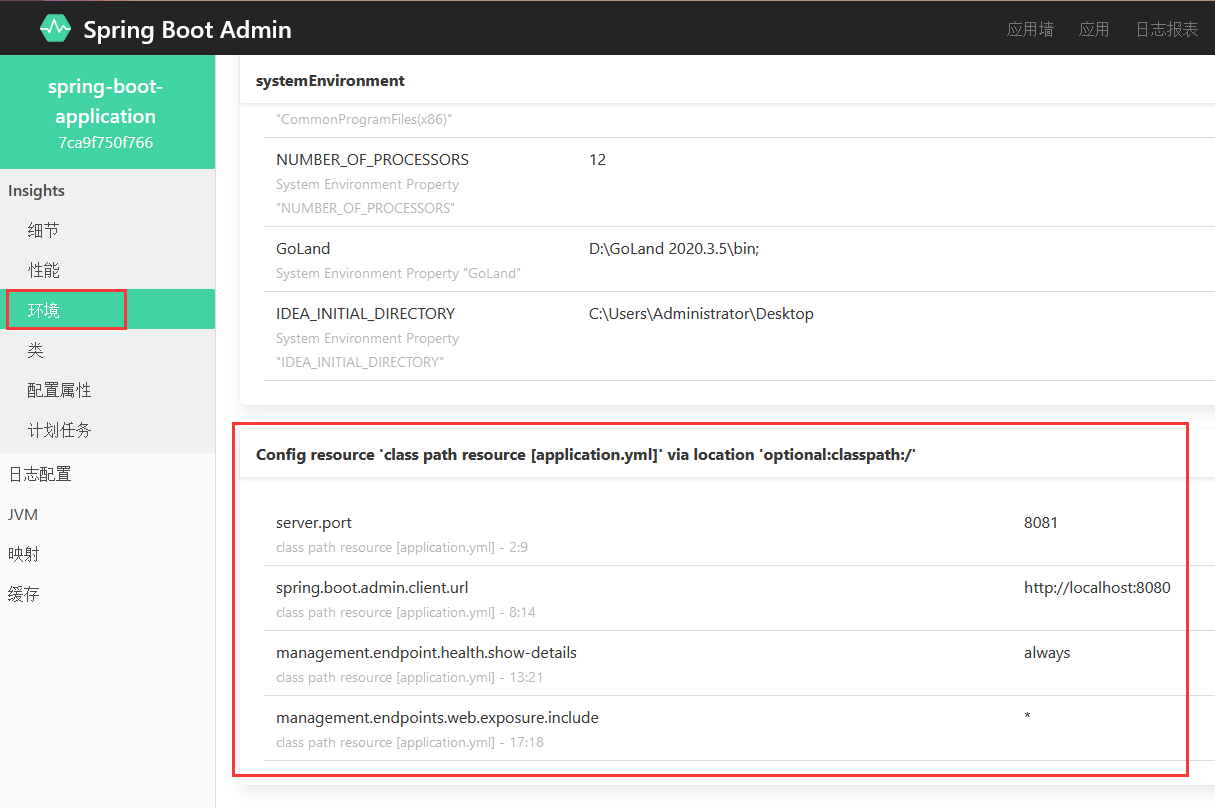Open the 配置属性 sidebar item

[107, 390]
